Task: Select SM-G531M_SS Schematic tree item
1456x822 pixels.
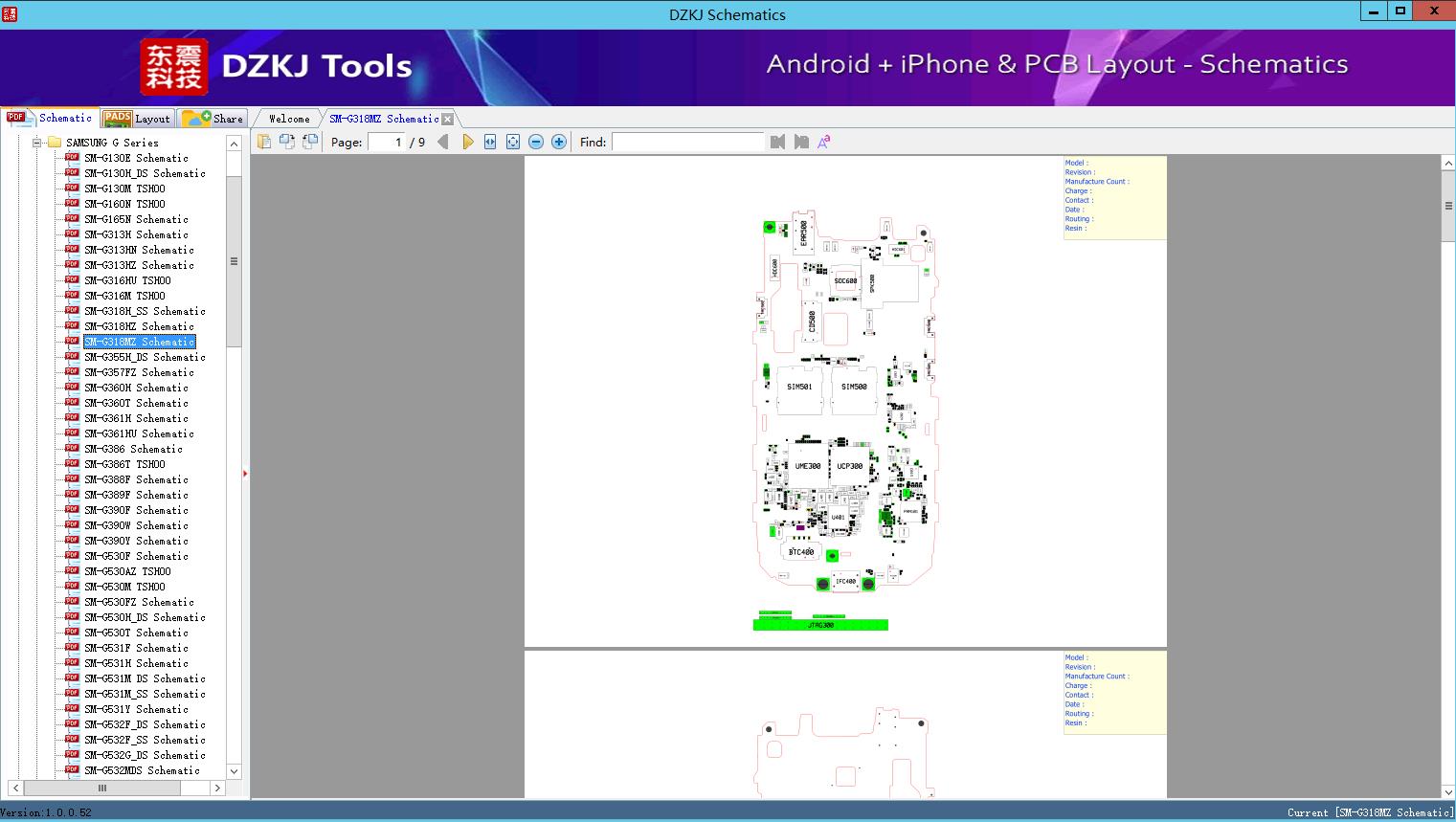Action: [x=145, y=694]
